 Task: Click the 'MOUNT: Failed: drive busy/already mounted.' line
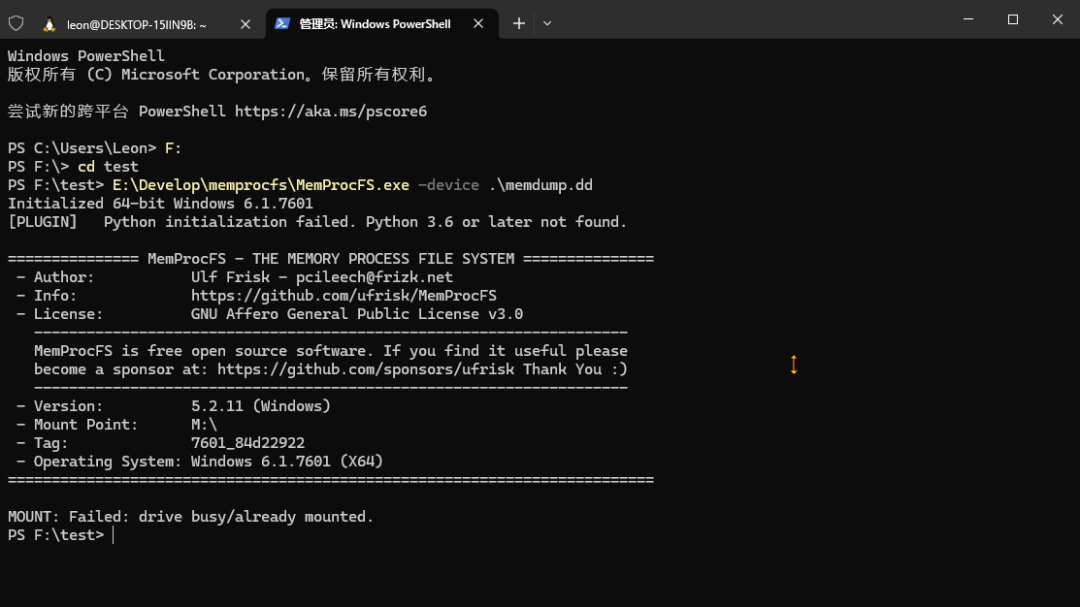point(191,517)
